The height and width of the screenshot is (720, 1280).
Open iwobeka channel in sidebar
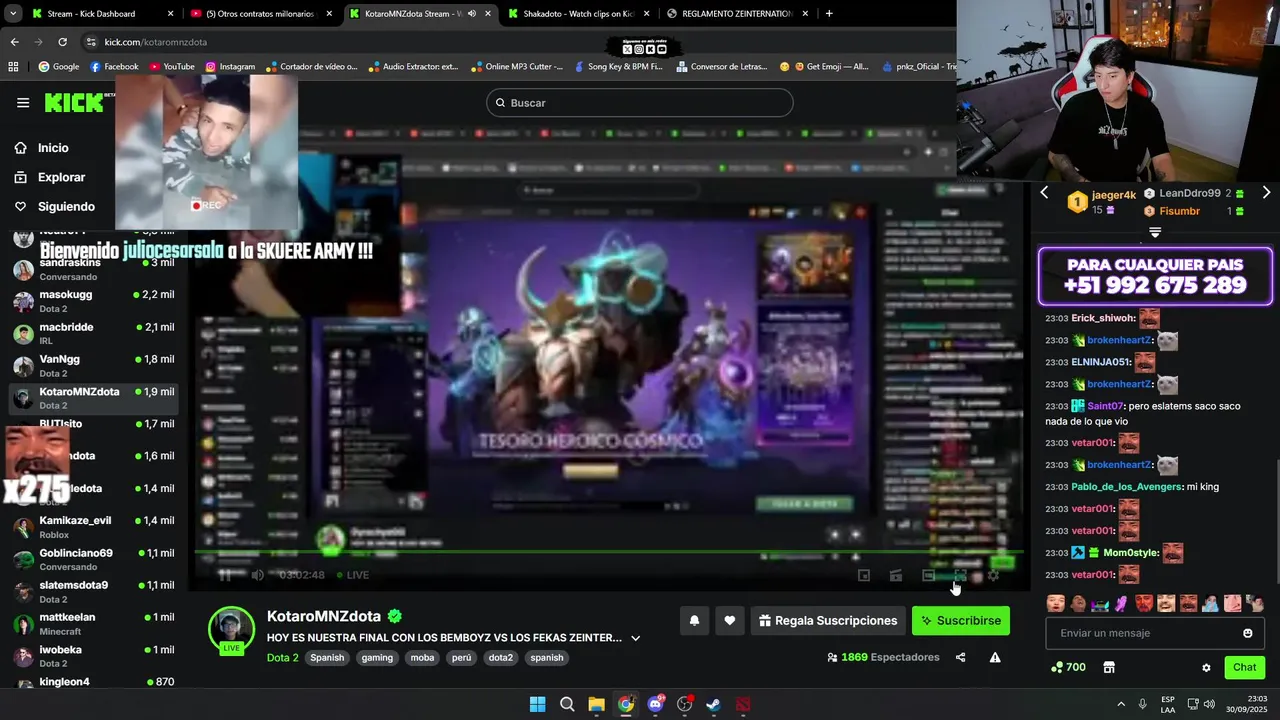94,656
